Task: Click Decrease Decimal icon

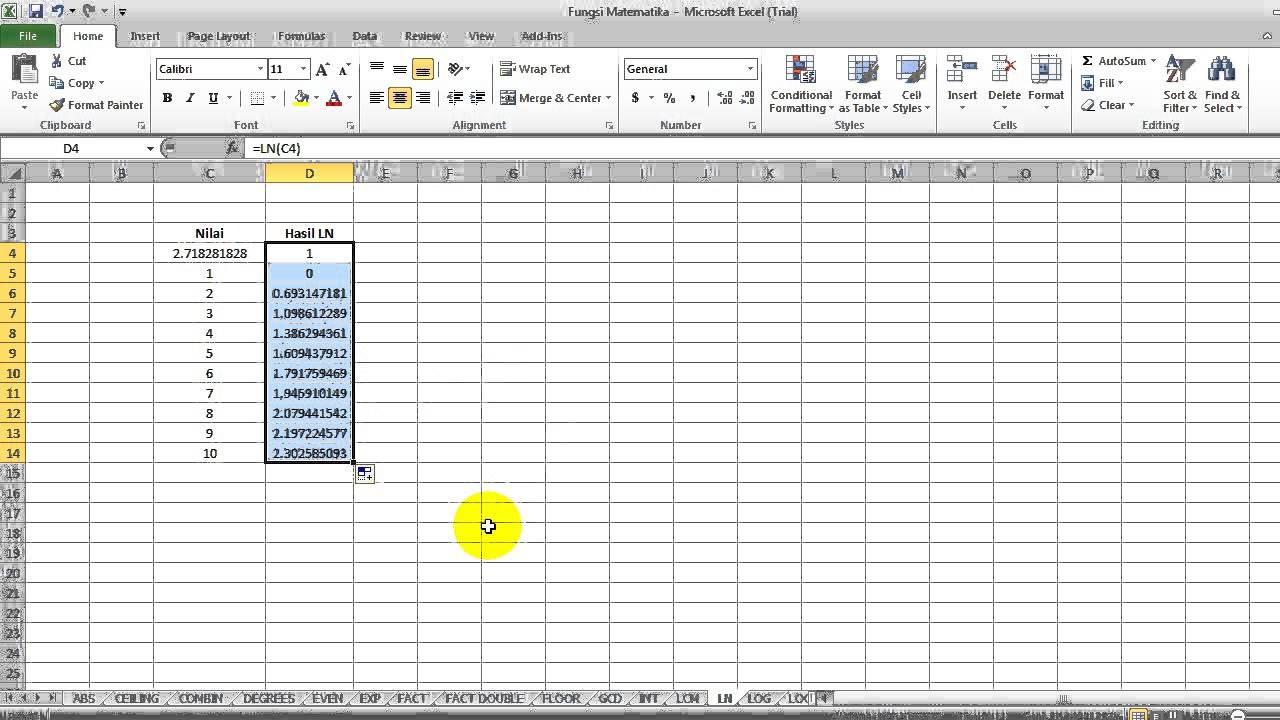Action: click(747, 98)
